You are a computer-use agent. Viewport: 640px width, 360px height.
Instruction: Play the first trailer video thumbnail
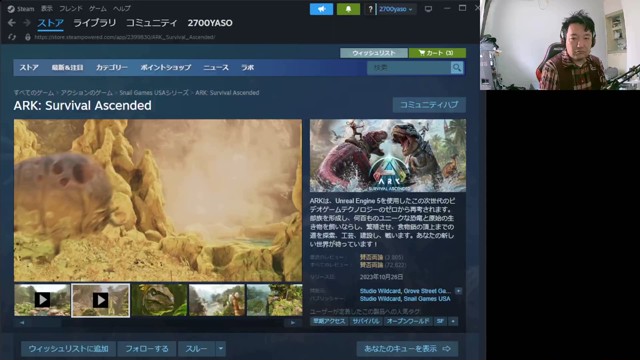42,300
